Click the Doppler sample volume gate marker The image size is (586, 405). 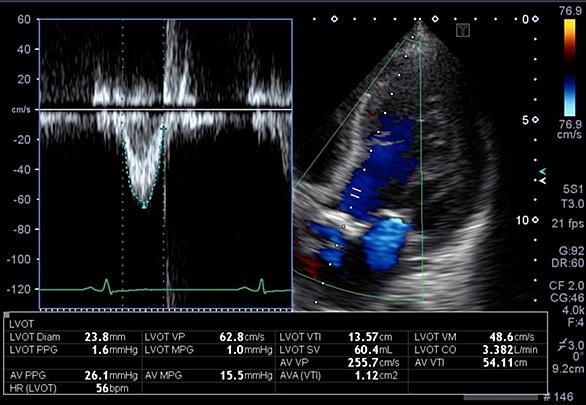pyautogui.click(x=355, y=193)
